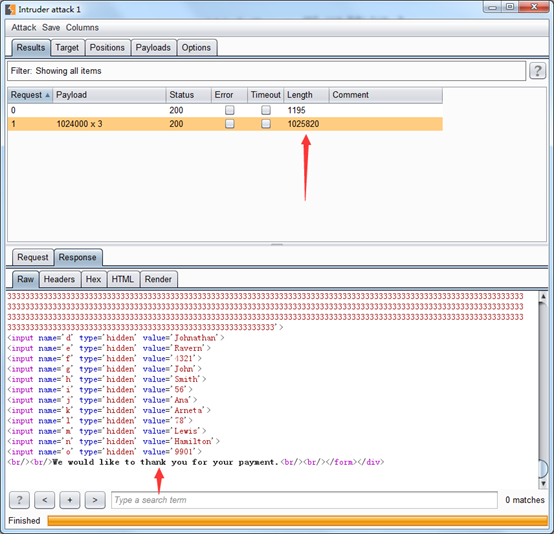Show the Request tab
Screen dimensions: 554x534
33,257
